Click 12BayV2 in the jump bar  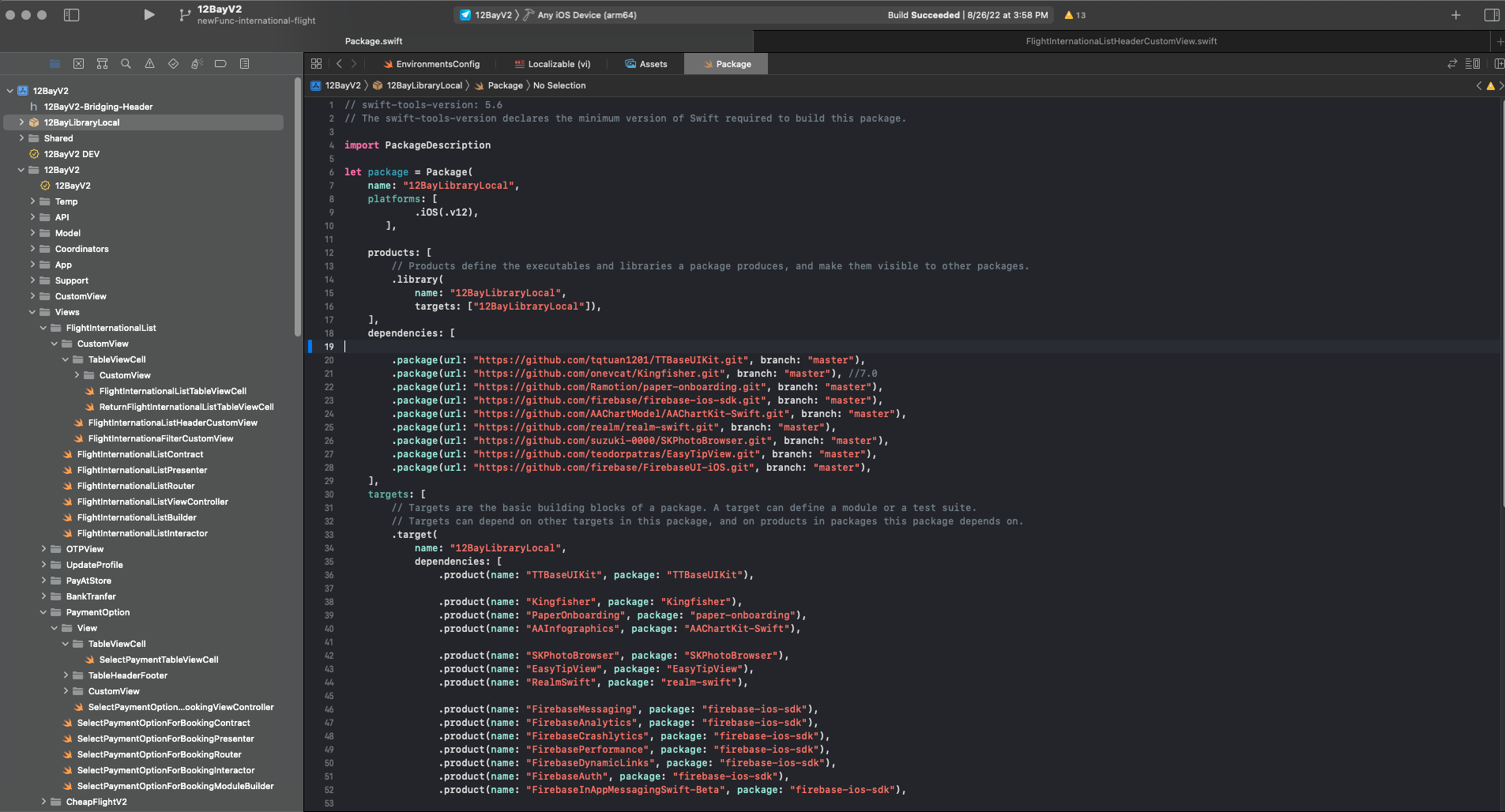[x=336, y=85]
